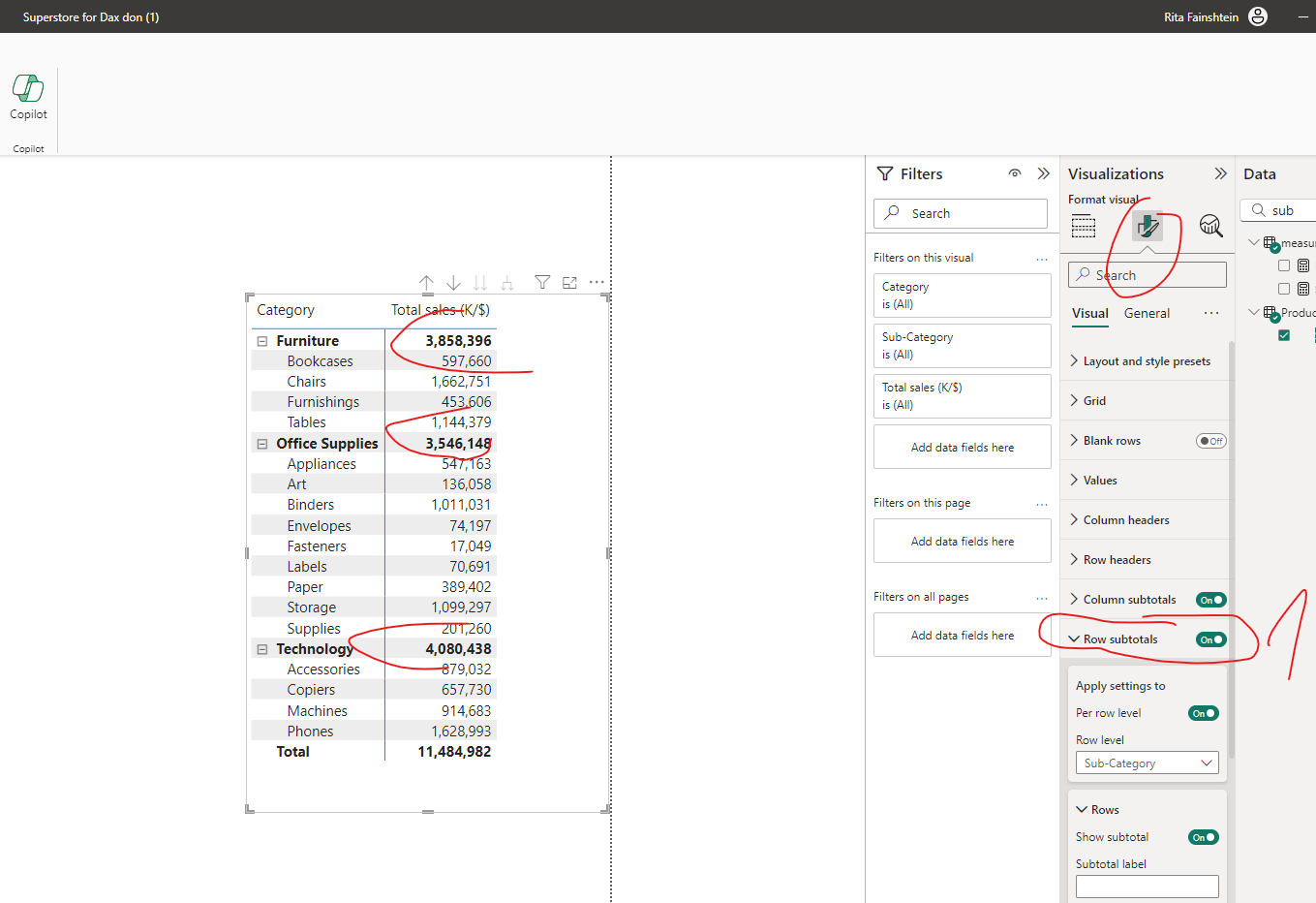Open options for Filters on this visual
This screenshot has width=1316, height=903.
[1042, 259]
